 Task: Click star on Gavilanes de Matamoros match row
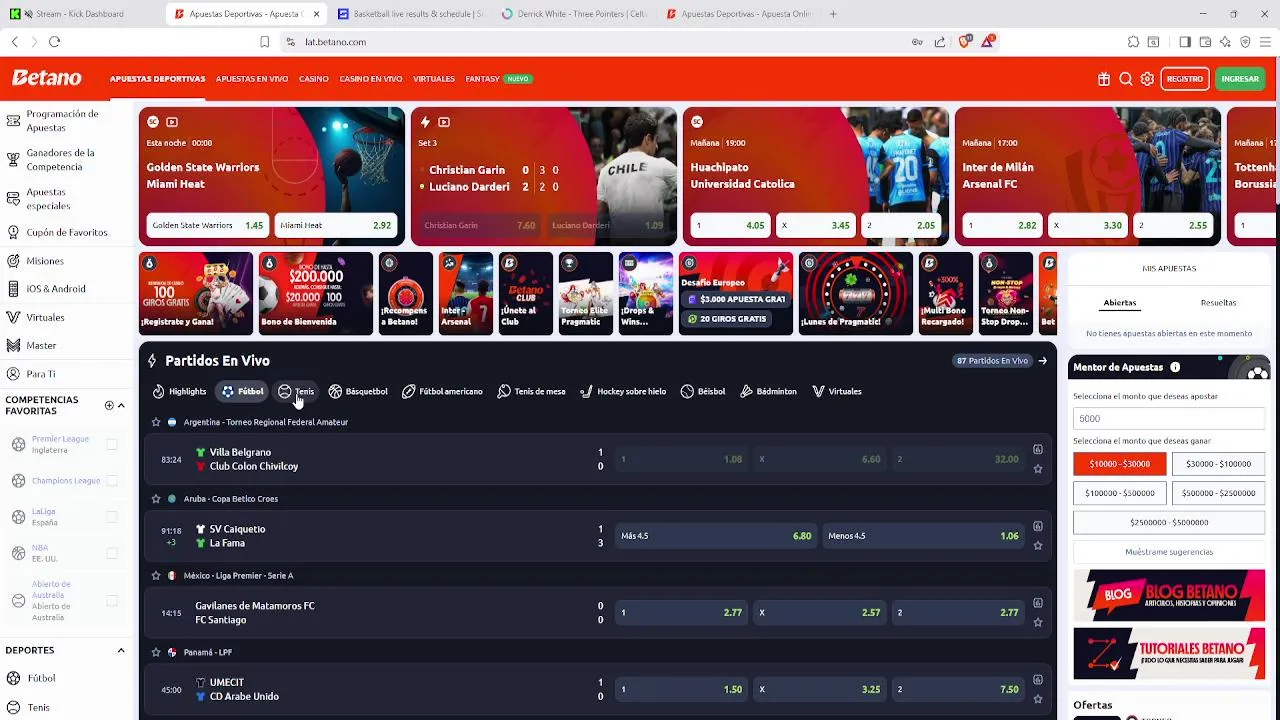[1038, 622]
